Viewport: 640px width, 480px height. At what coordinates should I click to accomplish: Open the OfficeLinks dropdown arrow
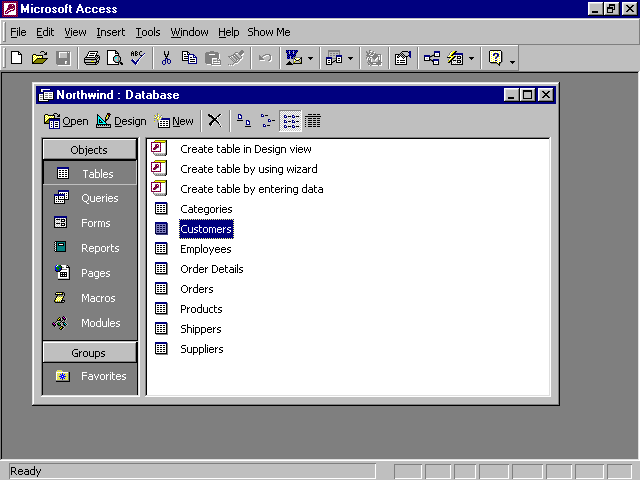coord(310,58)
